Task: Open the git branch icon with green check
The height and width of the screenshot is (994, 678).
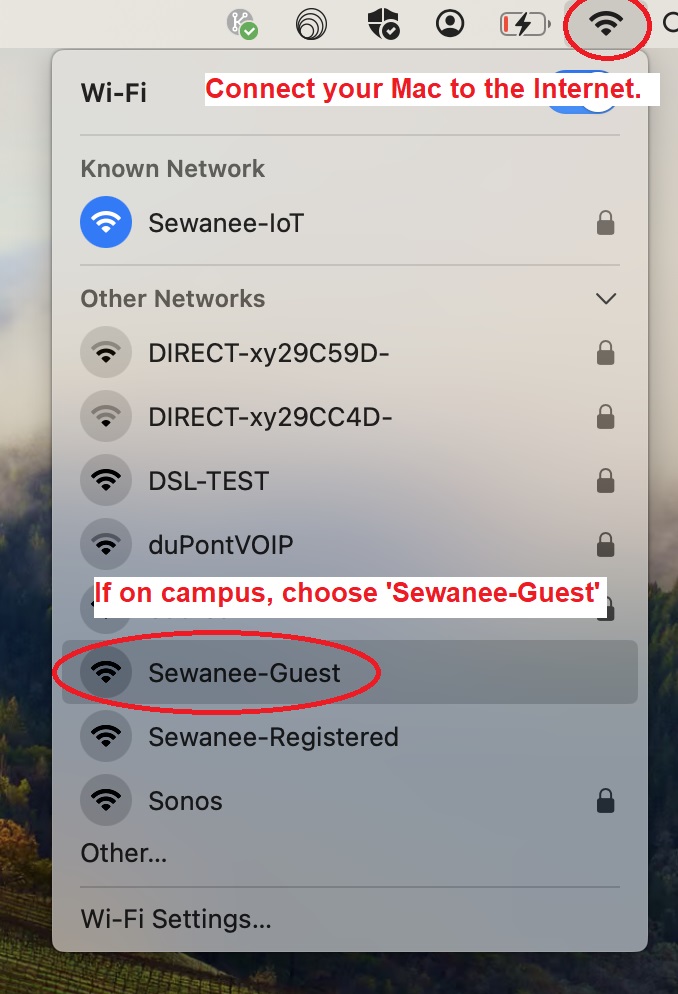Action: [242, 25]
